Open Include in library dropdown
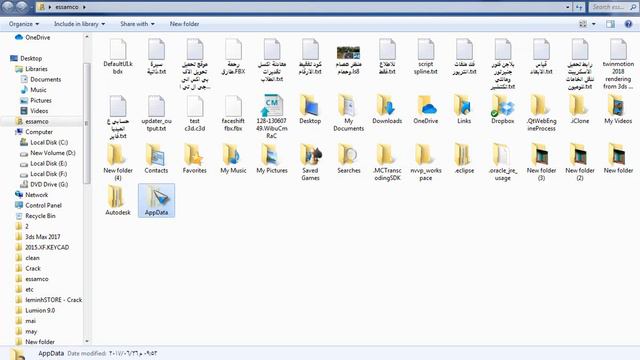The height and width of the screenshot is (360, 640). pos(79,24)
